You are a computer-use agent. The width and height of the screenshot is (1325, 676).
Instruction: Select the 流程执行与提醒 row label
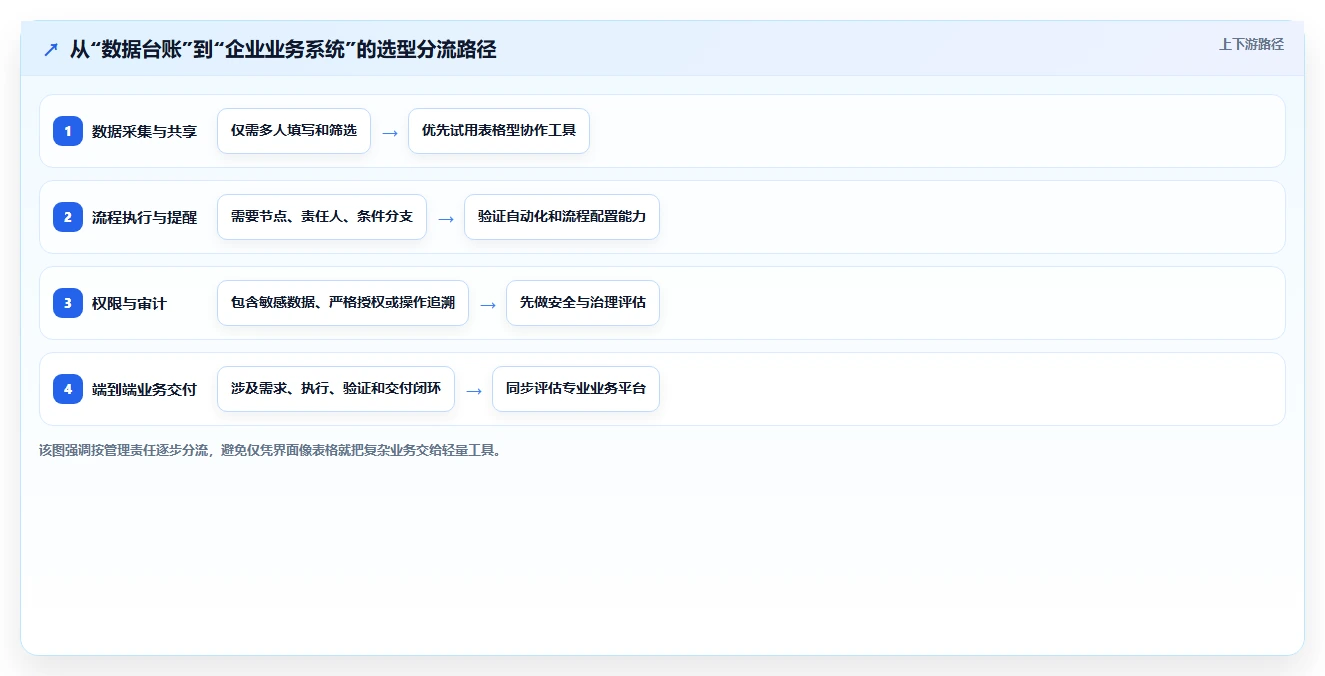coord(144,217)
